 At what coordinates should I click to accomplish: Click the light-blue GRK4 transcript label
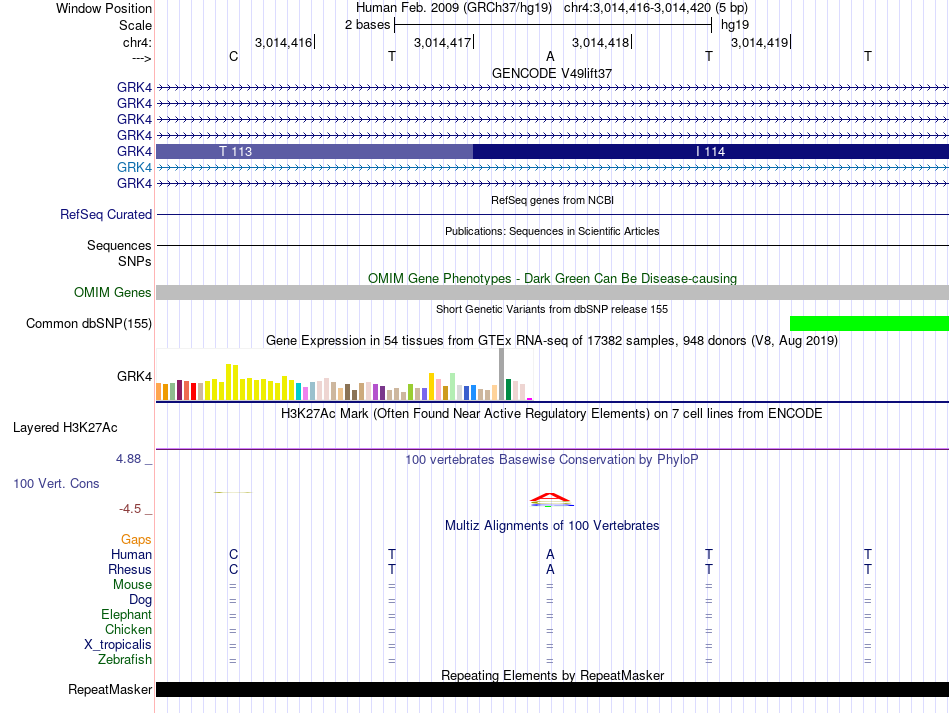134,167
